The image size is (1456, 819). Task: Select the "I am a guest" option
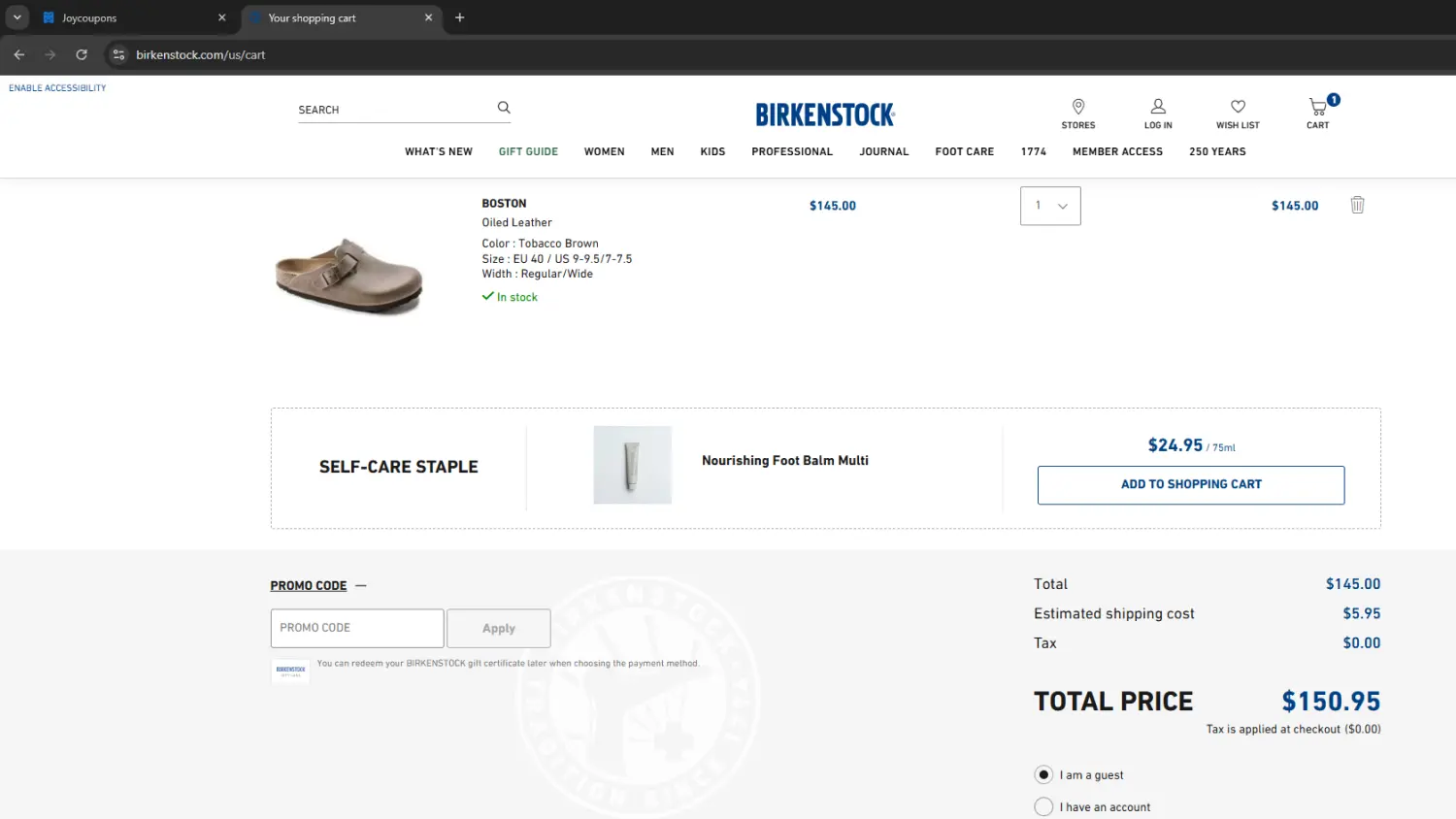pyautogui.click(x=1043, y=774)
